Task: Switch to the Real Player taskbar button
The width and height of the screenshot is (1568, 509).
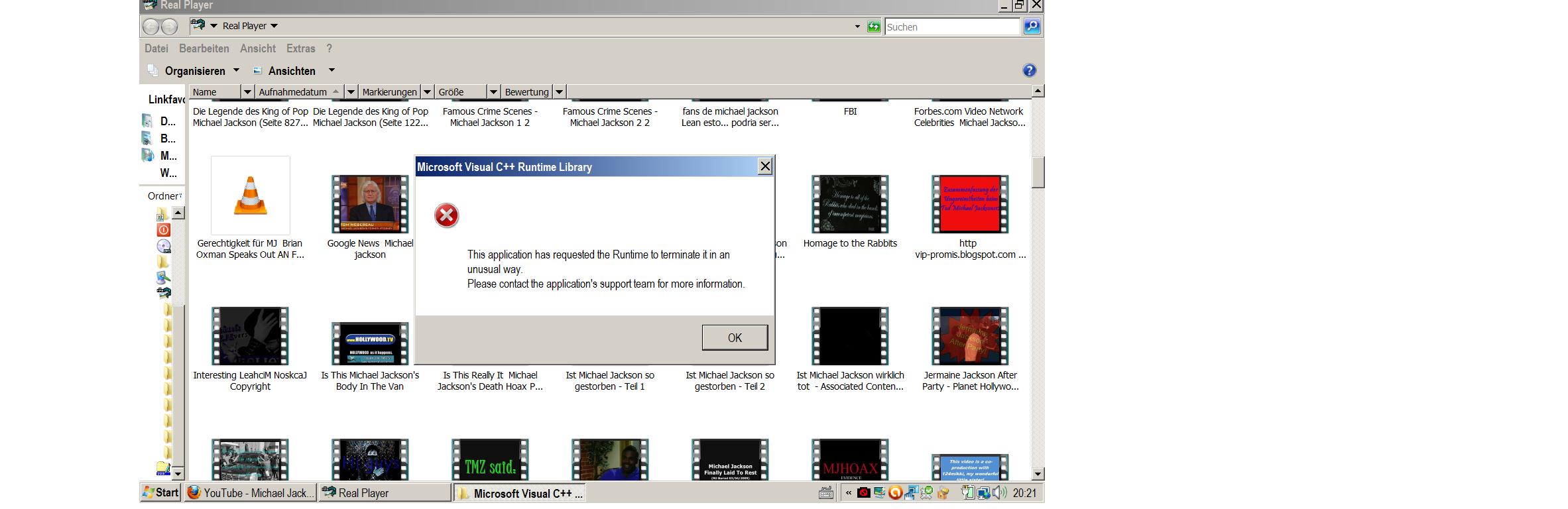Action: 385,492
